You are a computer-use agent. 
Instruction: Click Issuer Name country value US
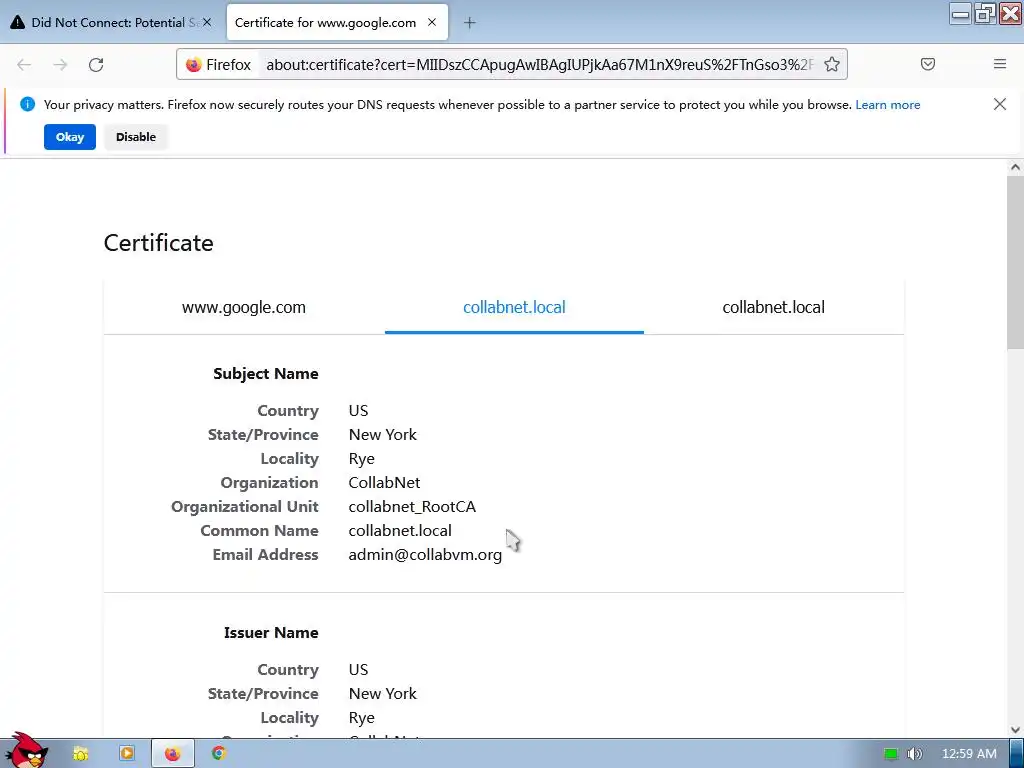pyautogui.click(x=358, y=669)
